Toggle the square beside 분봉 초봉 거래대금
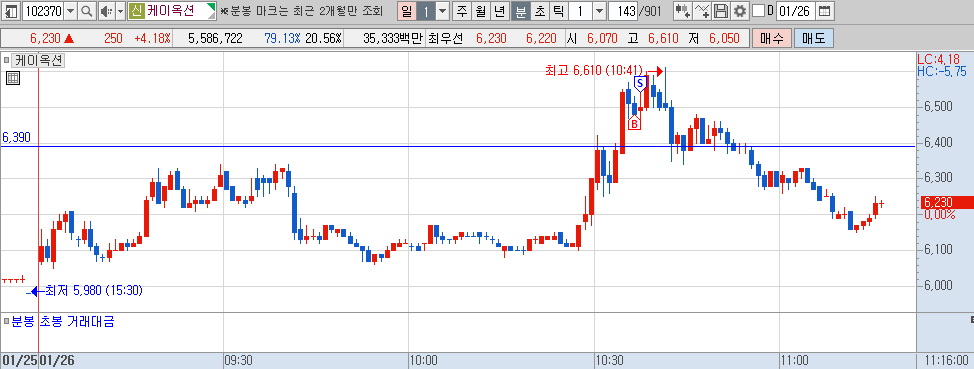974x369 pixels. (x=6, y=322)
